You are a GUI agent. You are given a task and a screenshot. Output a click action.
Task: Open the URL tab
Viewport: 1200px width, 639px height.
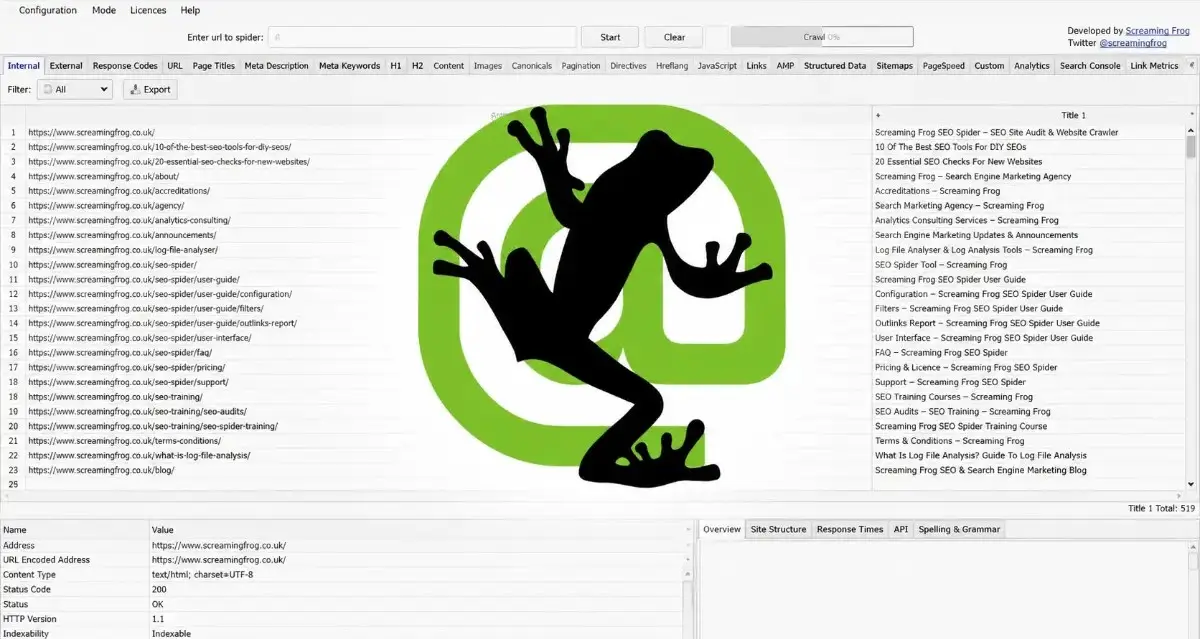[175, 66]
